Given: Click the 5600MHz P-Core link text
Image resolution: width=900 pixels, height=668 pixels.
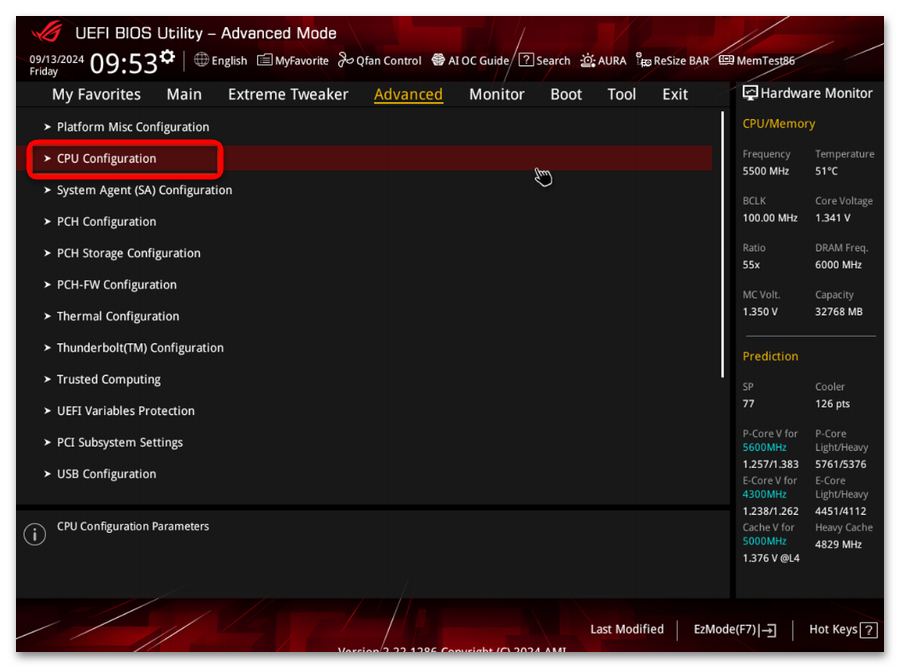Looking at the screenshot, I should tap(764, 448).
